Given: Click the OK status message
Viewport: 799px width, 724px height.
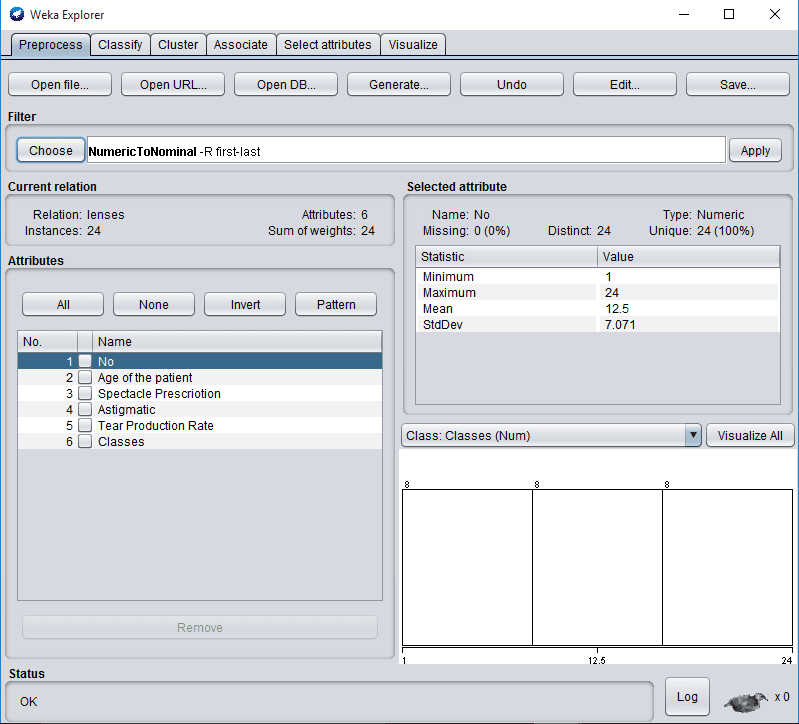Looking at the screenshot, I should 29,702.
